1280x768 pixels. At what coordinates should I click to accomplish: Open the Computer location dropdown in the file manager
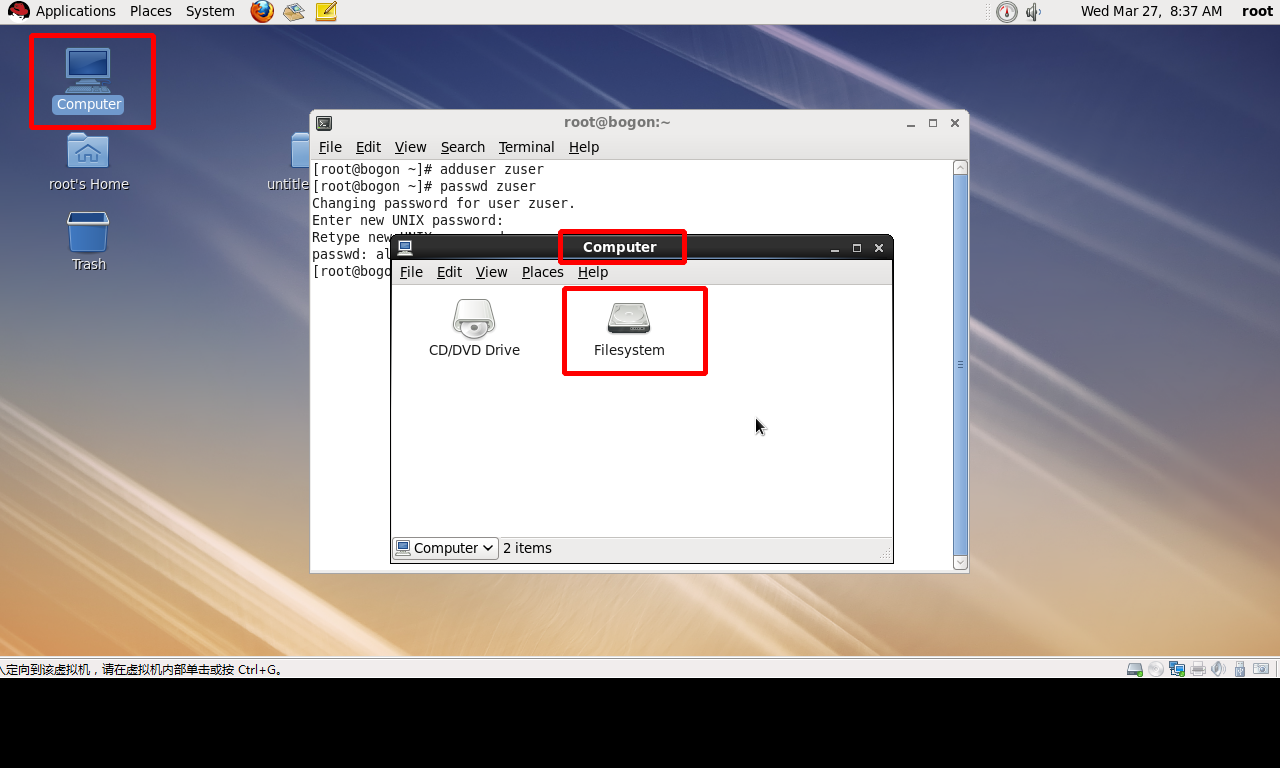point(445,548)
